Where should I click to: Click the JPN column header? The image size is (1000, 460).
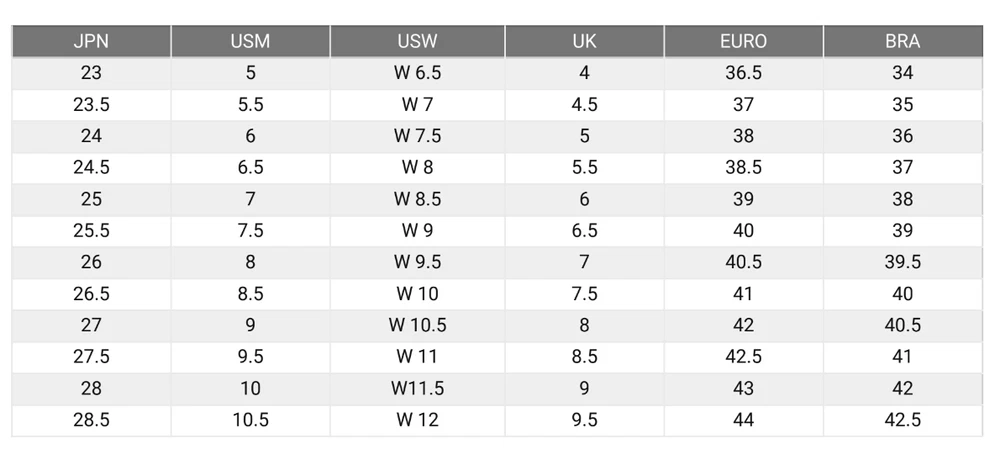coord(91,42)
